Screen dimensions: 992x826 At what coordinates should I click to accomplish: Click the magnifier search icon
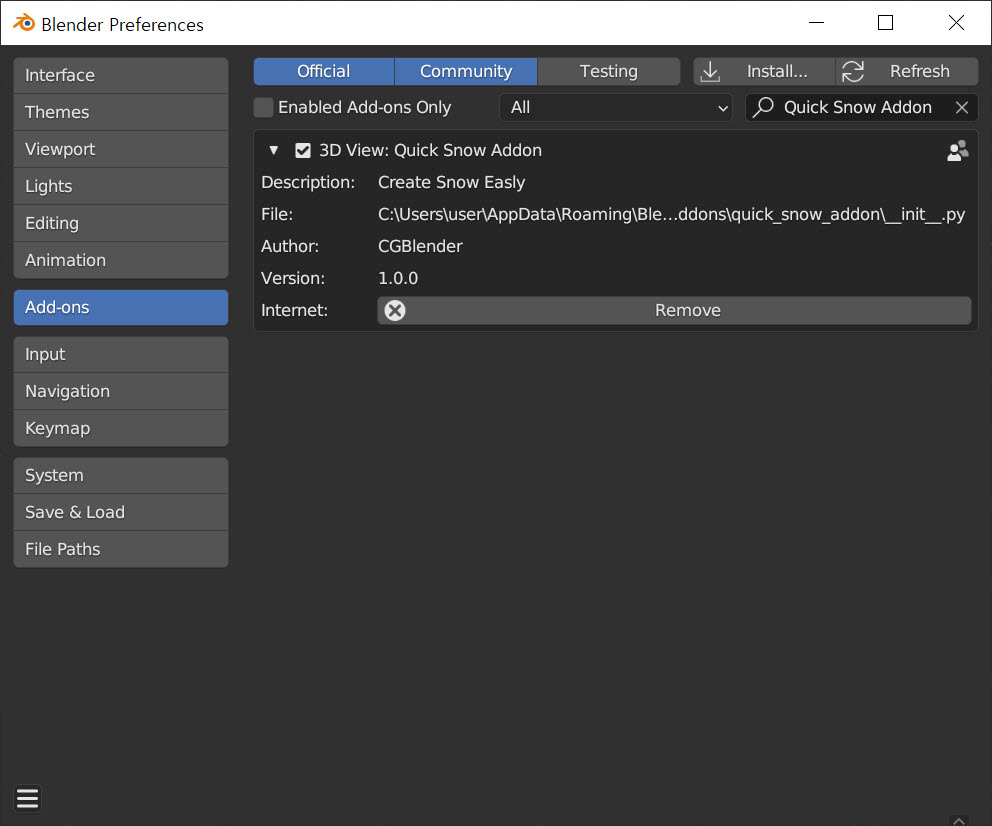pos(764,107)
